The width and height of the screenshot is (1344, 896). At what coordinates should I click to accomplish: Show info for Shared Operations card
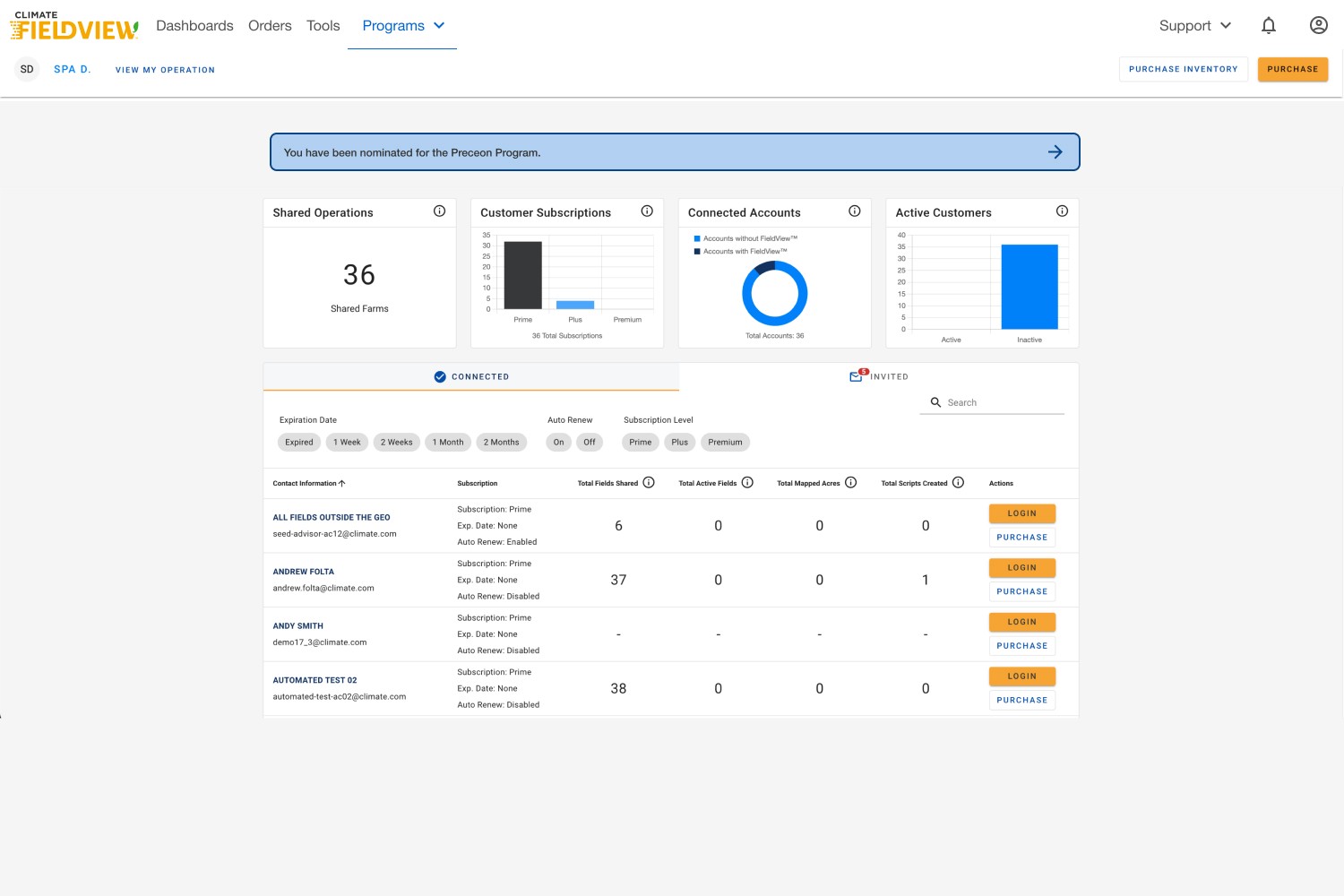439,211
